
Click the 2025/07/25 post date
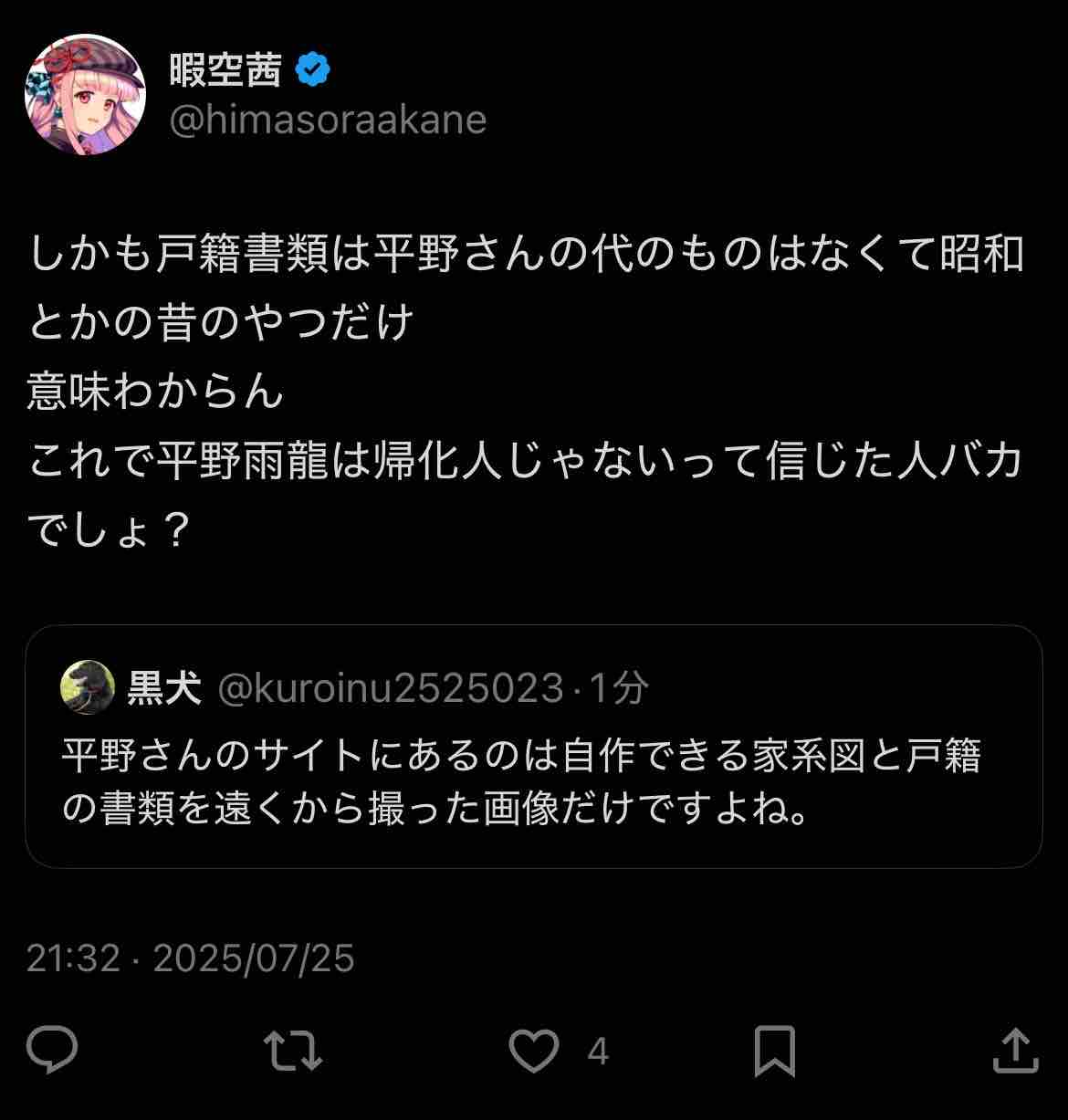point(253,958)
